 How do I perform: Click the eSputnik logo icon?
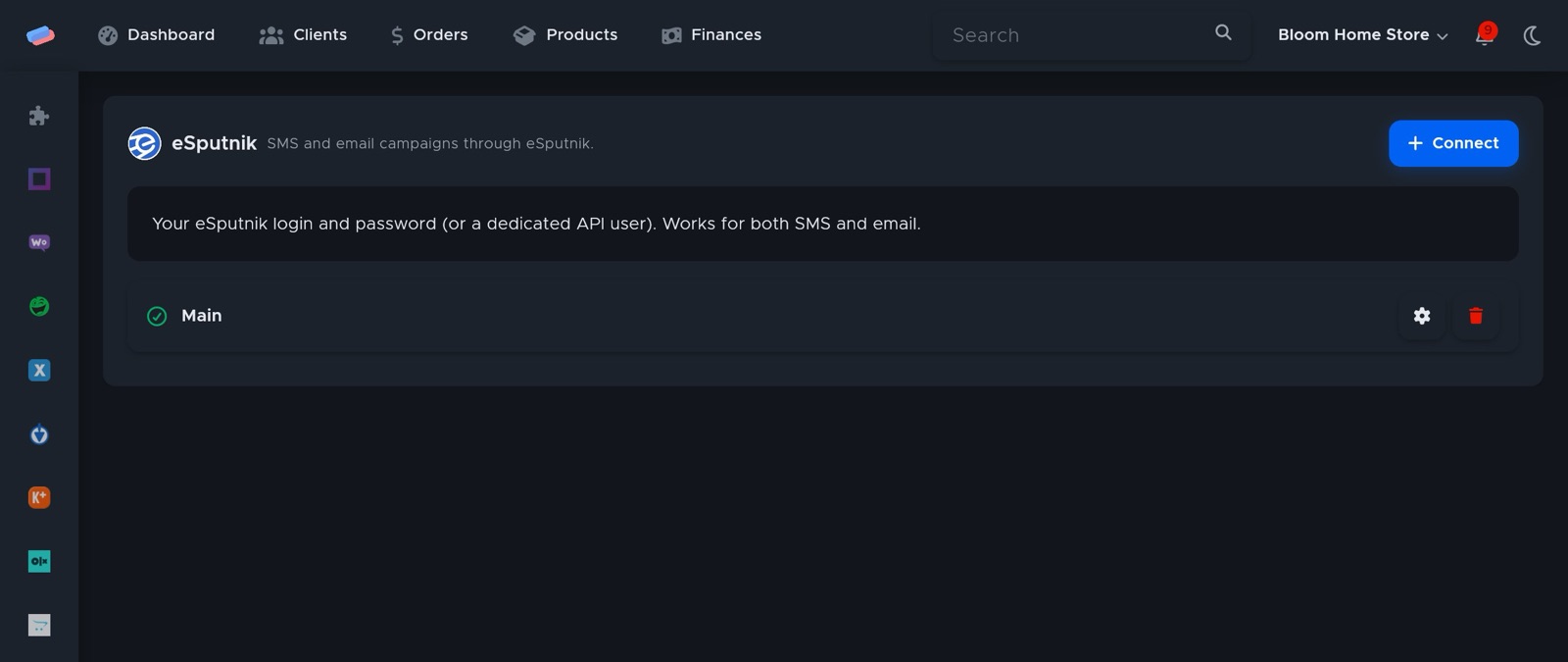[144, 143]
